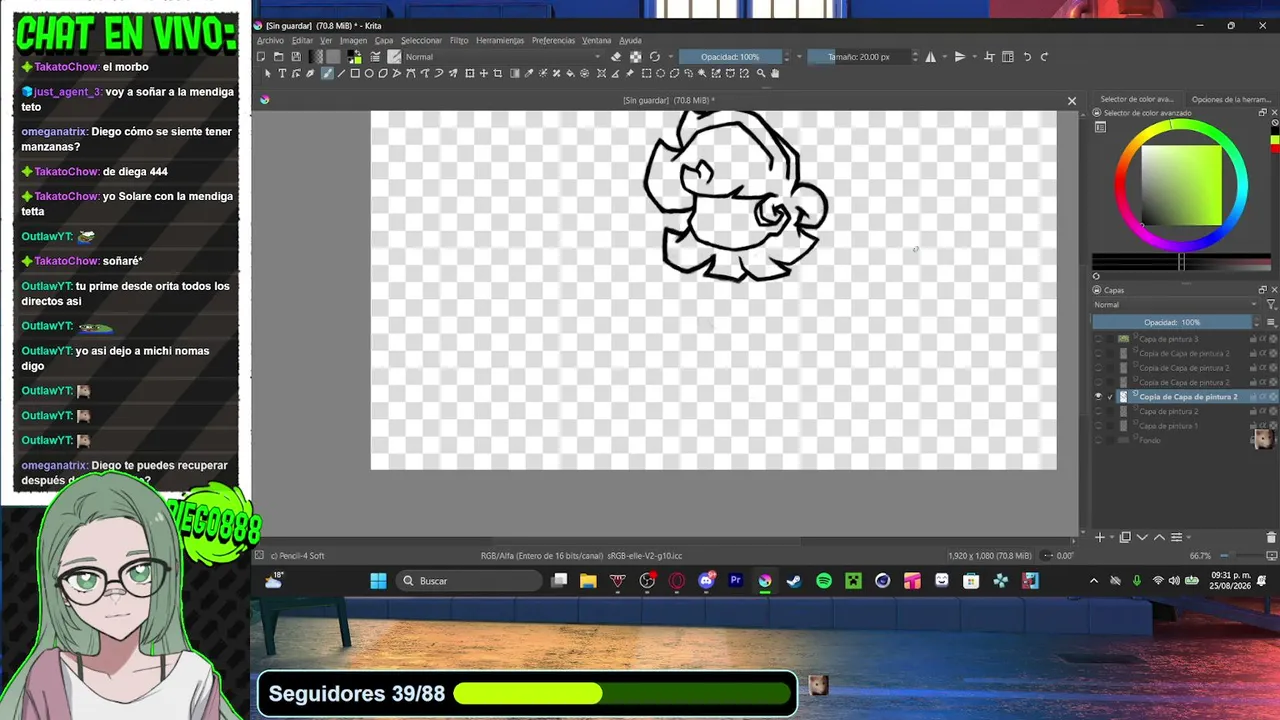This screenshot has width=1280, height=720.
Task: Open the Editar menu
Action: (x=302, y=41)
